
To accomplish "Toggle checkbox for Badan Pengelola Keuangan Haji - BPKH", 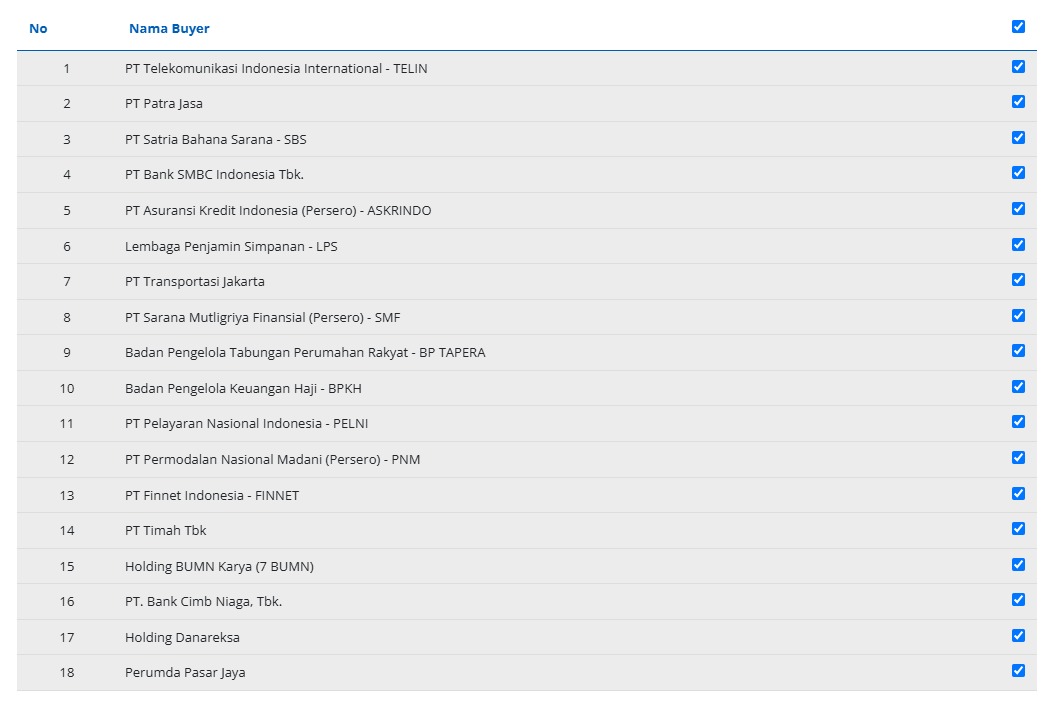I will click(x=1018, y=387).
